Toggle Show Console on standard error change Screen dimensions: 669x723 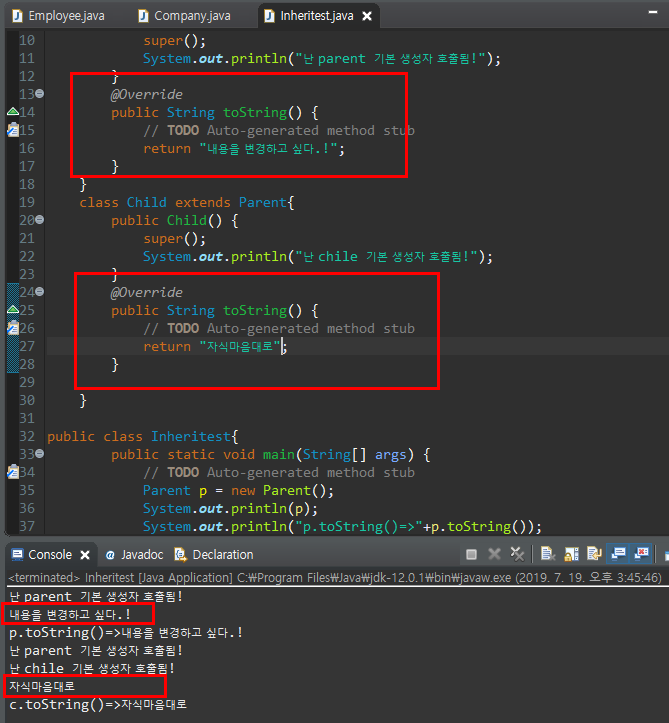click(641, 554)
